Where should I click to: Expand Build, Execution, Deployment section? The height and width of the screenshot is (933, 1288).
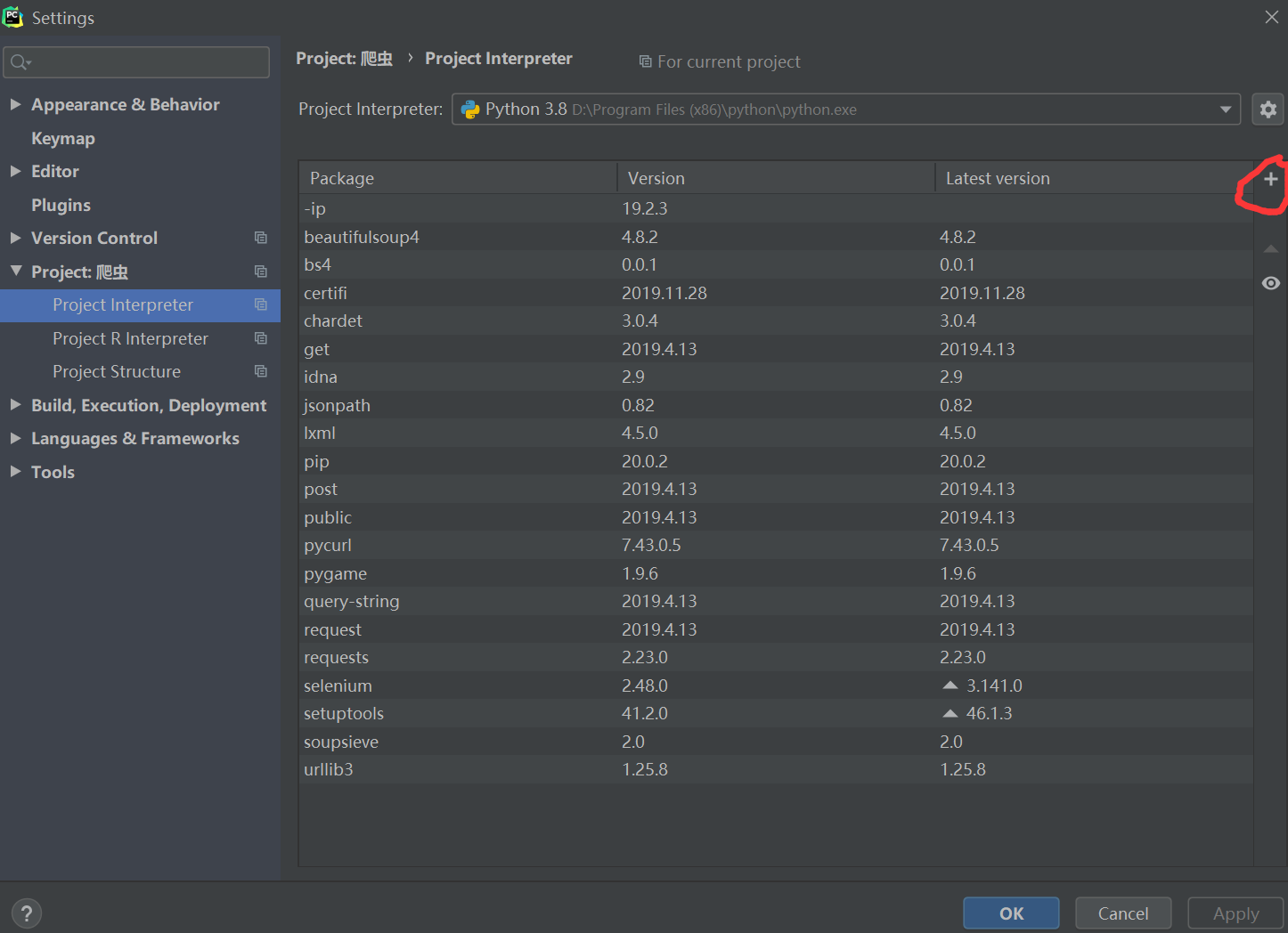click(x=15, y=404)
